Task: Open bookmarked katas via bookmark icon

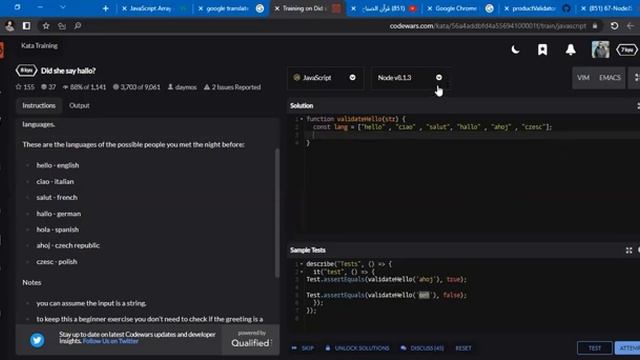Action: tap(542, 50)
